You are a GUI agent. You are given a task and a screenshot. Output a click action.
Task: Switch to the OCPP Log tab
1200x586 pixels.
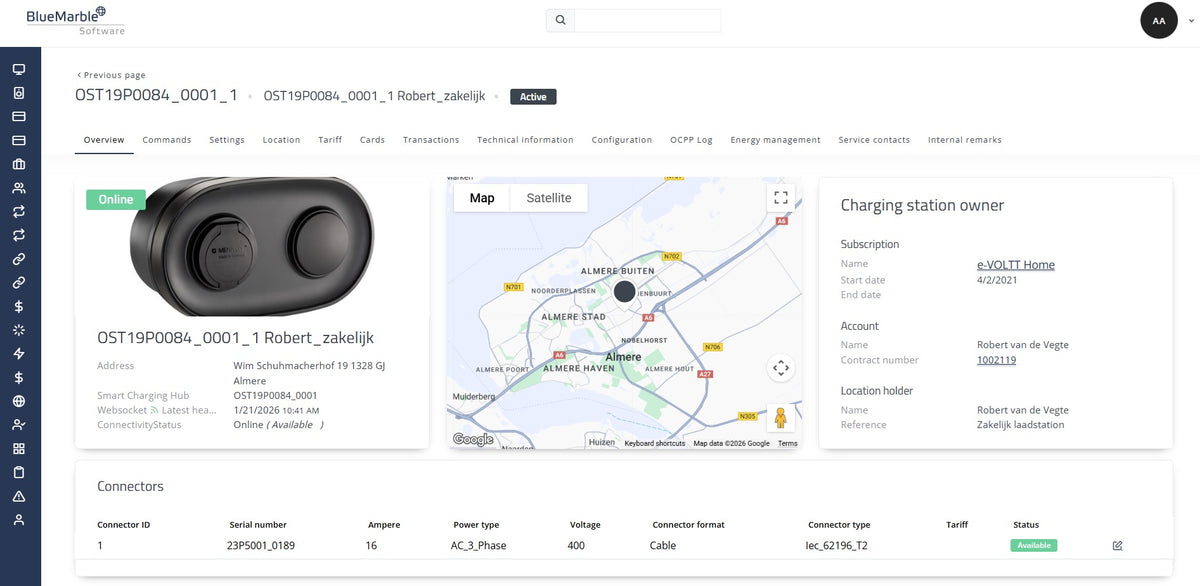(691, 140)
